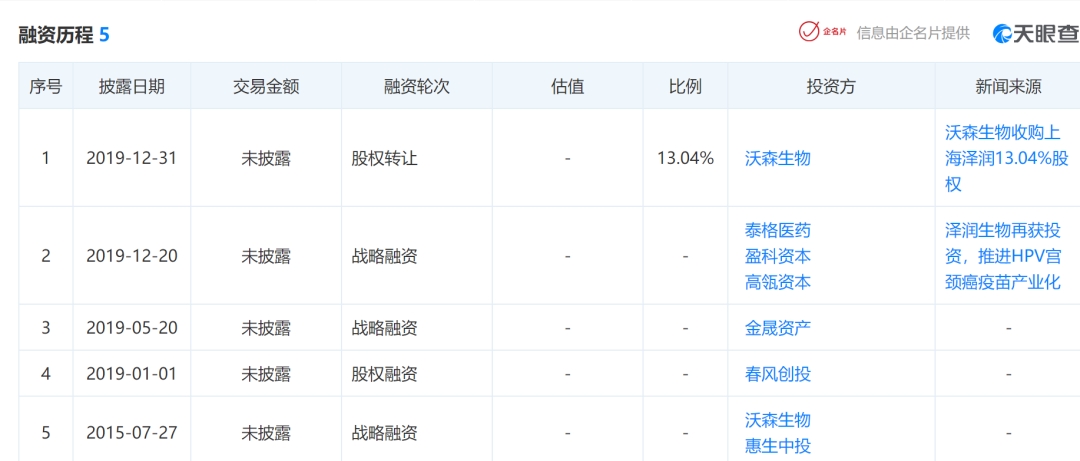Open 沃森生物 investor link in row 1
The height and width of the screenshot is (461, 1080).
(x=778, y=158)
